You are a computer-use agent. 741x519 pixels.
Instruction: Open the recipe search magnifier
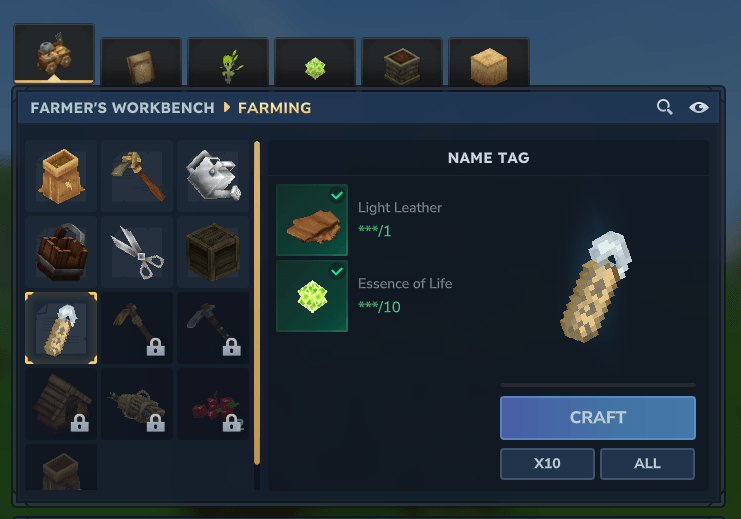(664, 107)
